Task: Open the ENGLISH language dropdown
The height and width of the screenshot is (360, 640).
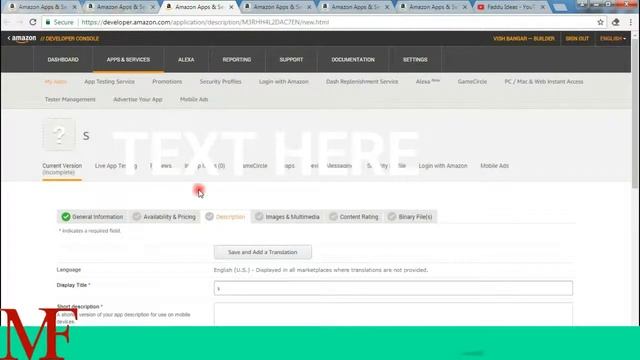Action: pyautogui.click(x=613, y=38)
